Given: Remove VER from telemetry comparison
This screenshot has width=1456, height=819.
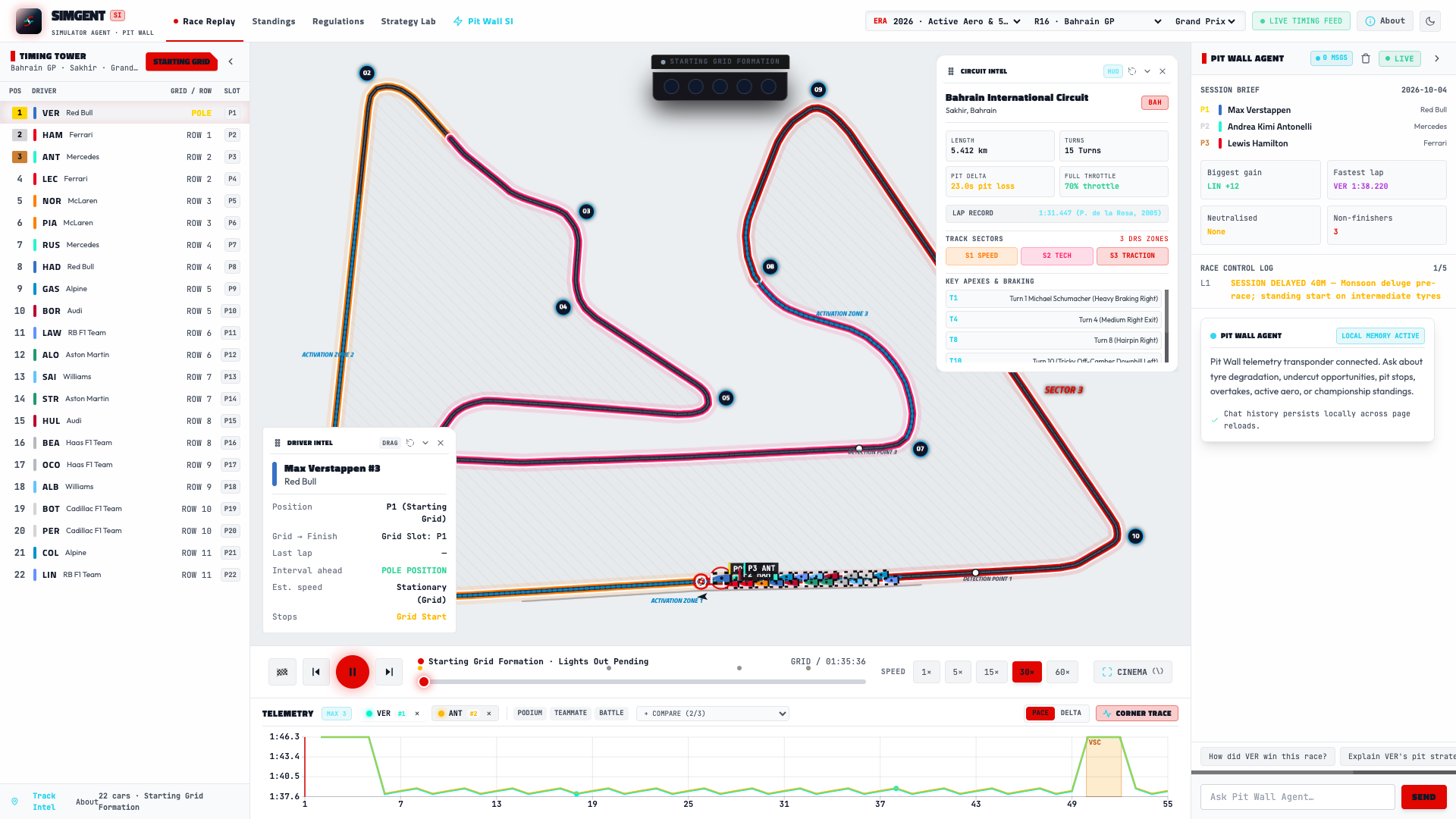Looking at the screenshot, I should click(x=417, y=714).
